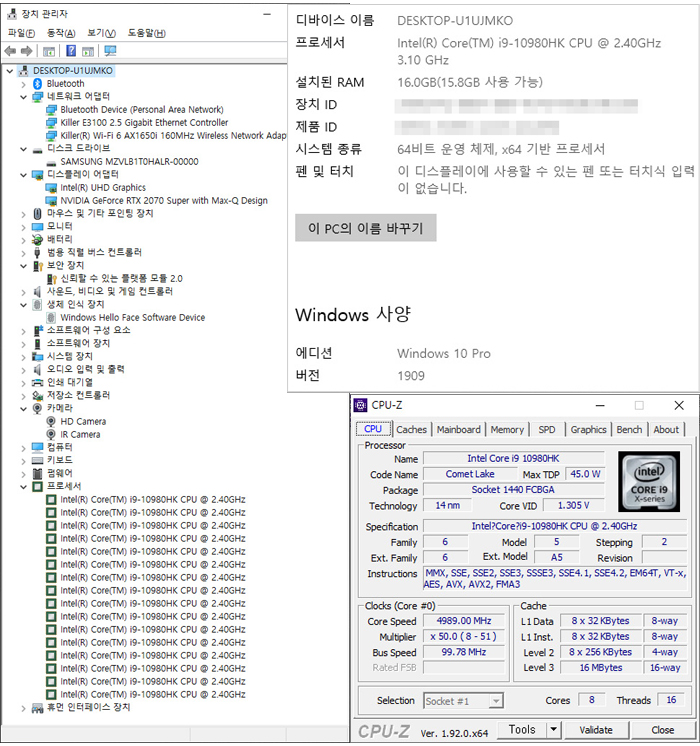The width and height of the screenshot is (700, 746).
Task: Switch to the Memory tab in CPU-Z
Action: [x=507, y=430]
